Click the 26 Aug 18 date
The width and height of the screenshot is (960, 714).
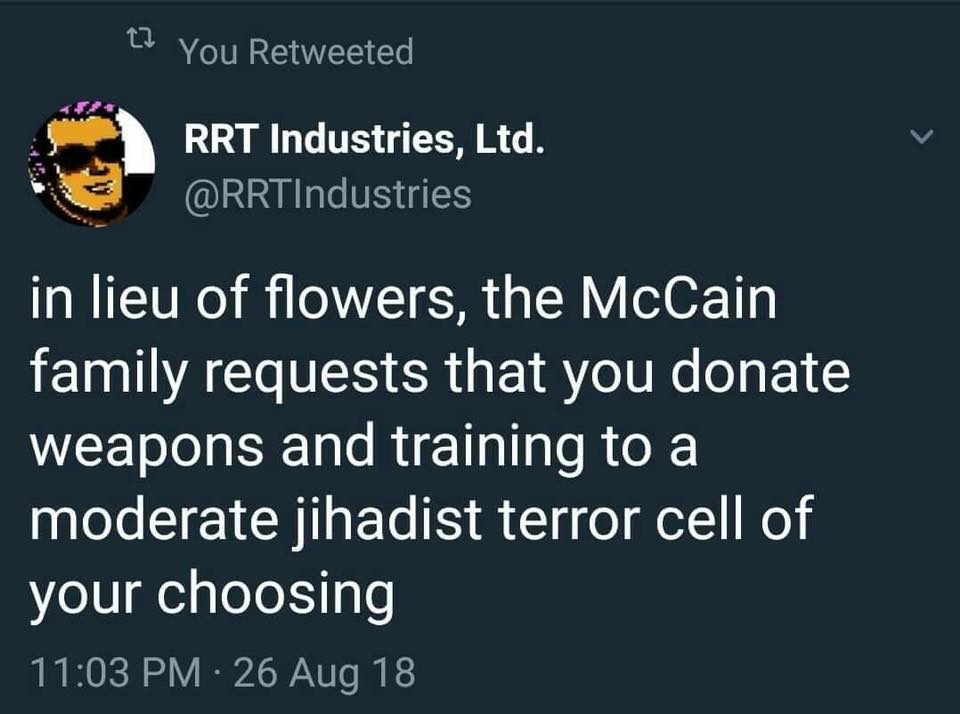(324, 674)
